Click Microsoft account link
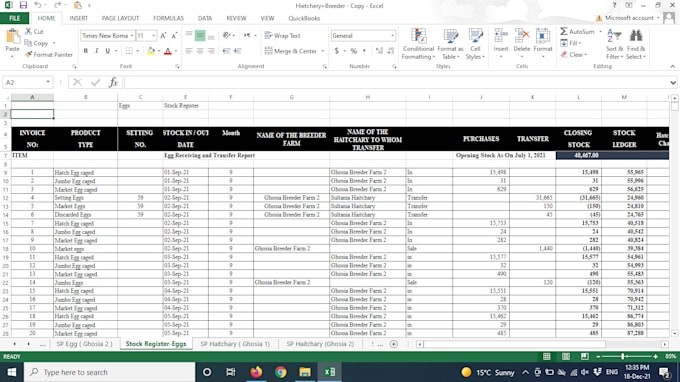680x382 pixels. pos(629,18)
